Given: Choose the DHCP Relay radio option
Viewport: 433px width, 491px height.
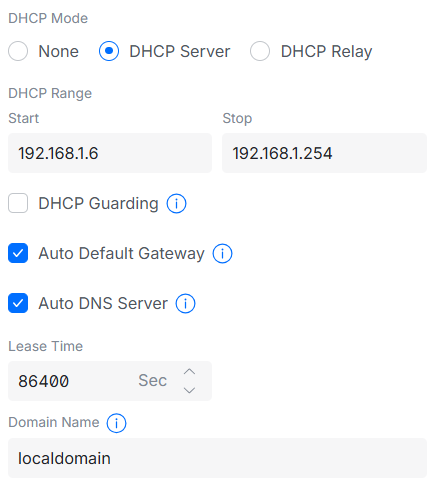Looking at the screenshot, I should [x=260, y=51].
